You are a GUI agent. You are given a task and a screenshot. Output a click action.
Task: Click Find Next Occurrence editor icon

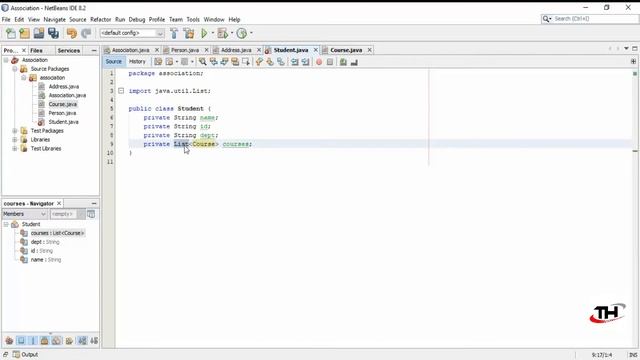[224, 62]
